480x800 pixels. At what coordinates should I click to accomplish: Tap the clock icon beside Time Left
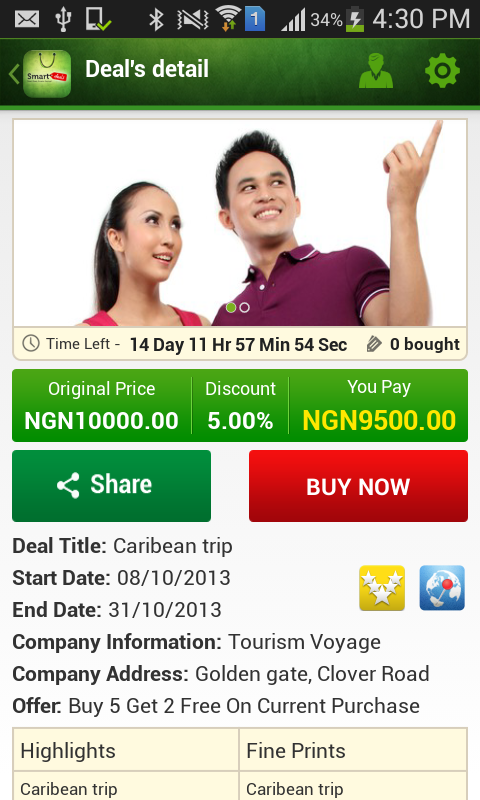coord(31,343)
